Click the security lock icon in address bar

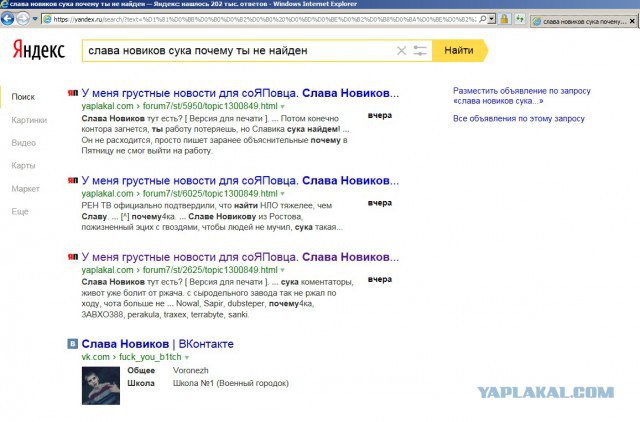[504, 19]
